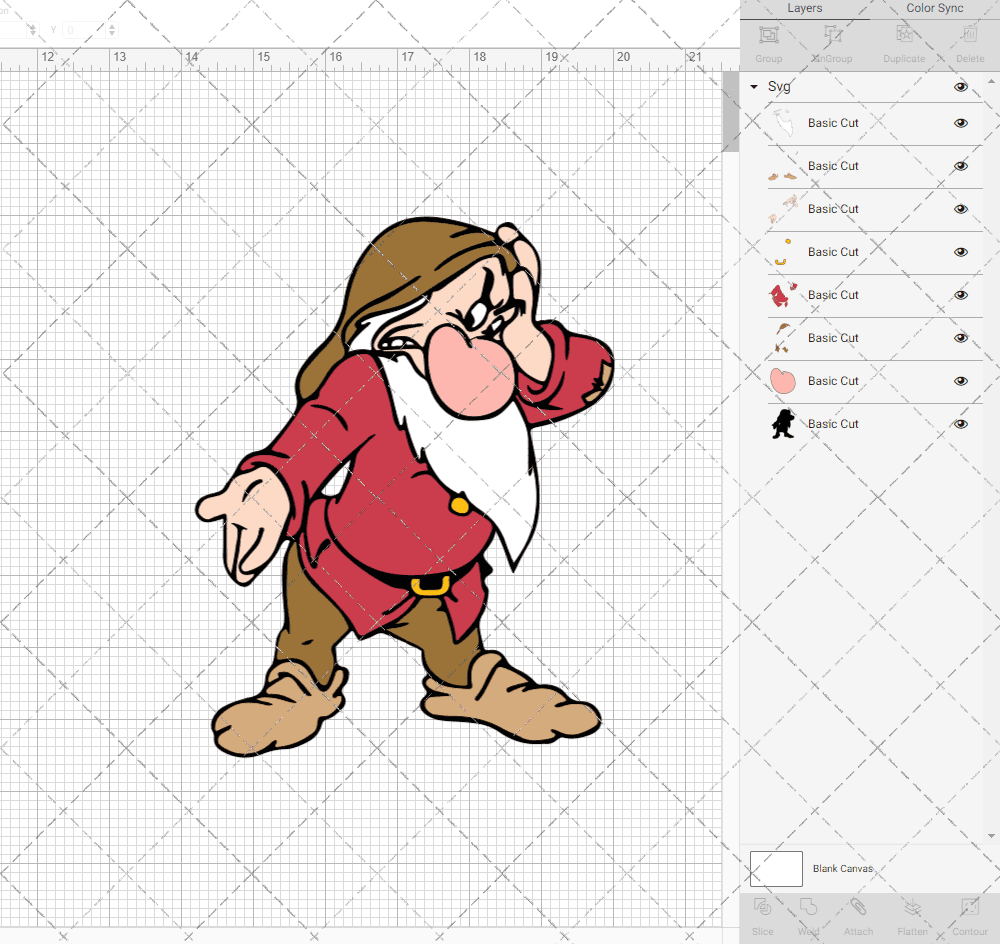
Task: Select the white beard layer thumbnail
Action: click(783, 123)
